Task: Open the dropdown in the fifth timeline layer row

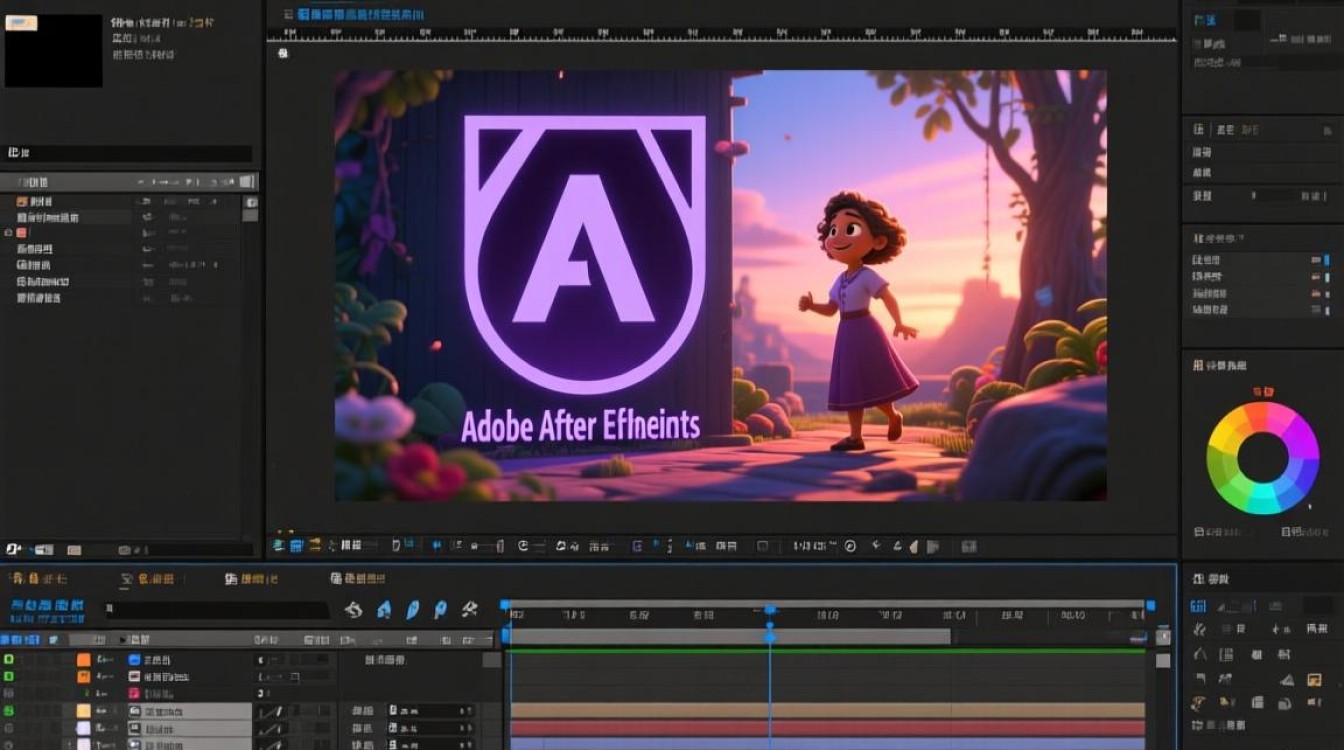Action: point(431,727)
